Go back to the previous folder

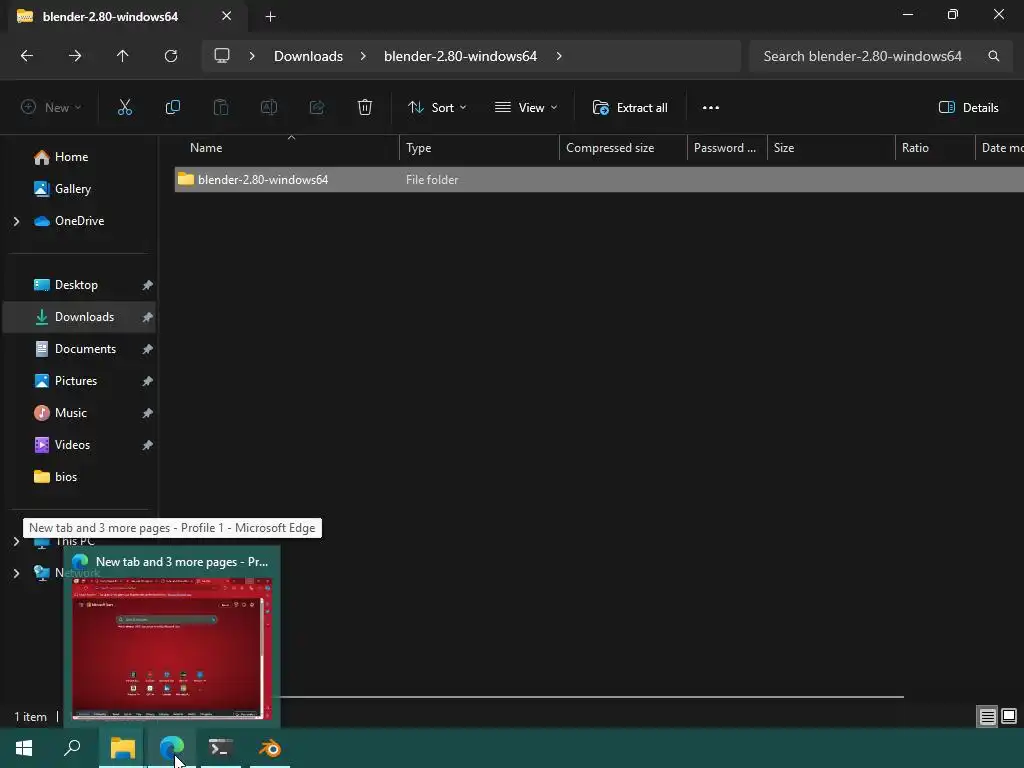27,56
